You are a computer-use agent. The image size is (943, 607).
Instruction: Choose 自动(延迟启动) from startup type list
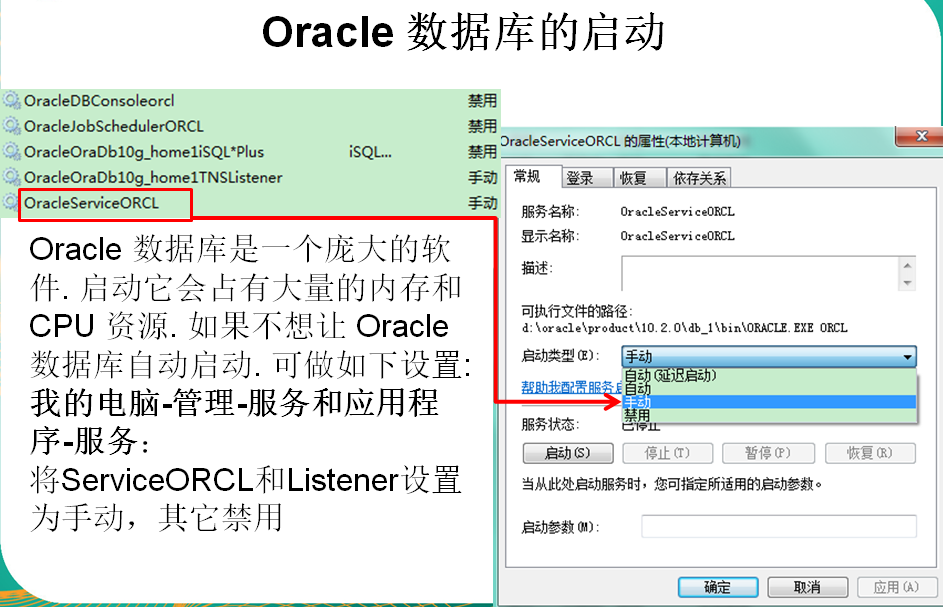769,375
